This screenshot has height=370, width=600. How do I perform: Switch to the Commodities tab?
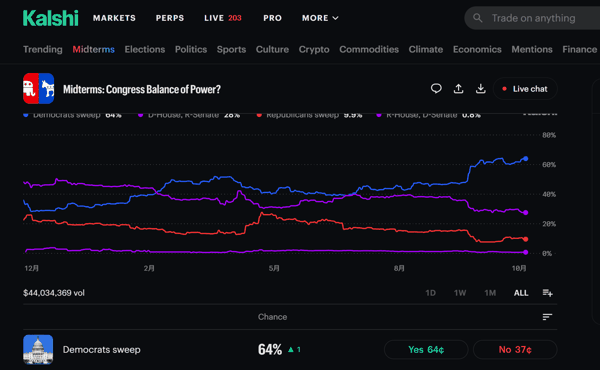pyautogui.click(x=369, y=49)
